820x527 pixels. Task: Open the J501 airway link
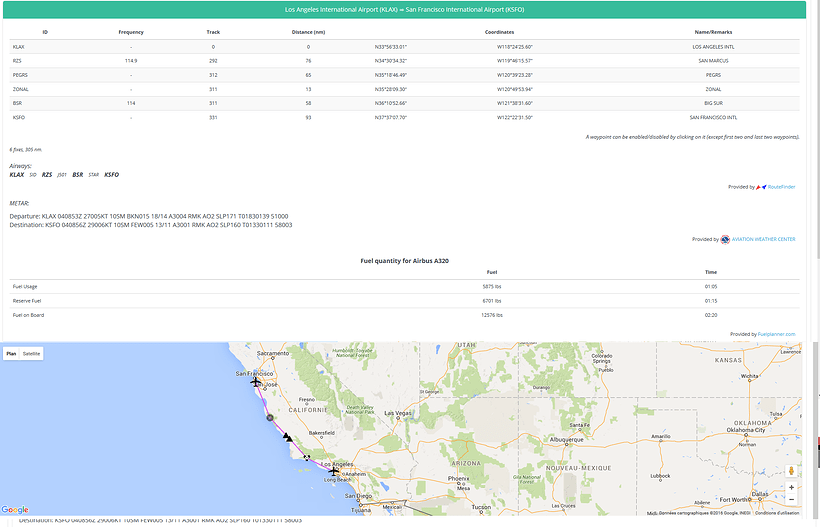click(x=61, y=174)
